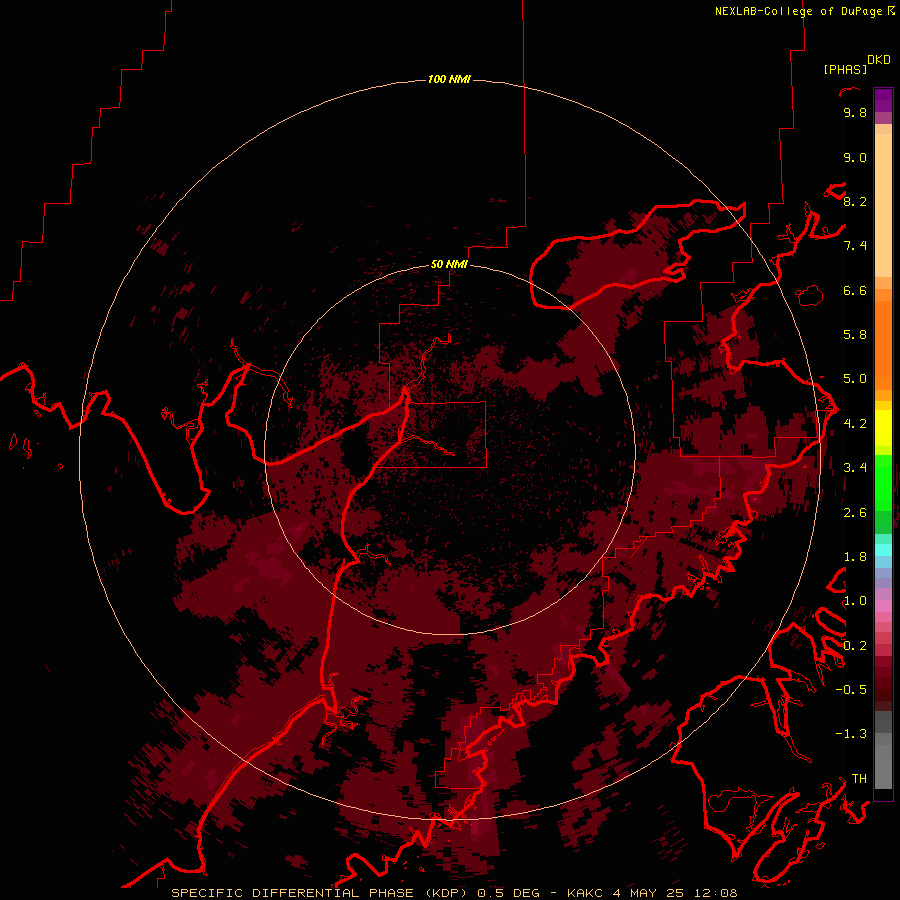Click the 5.8 legend value
Screen dimensions: 900x900
(x=855, y=335)
